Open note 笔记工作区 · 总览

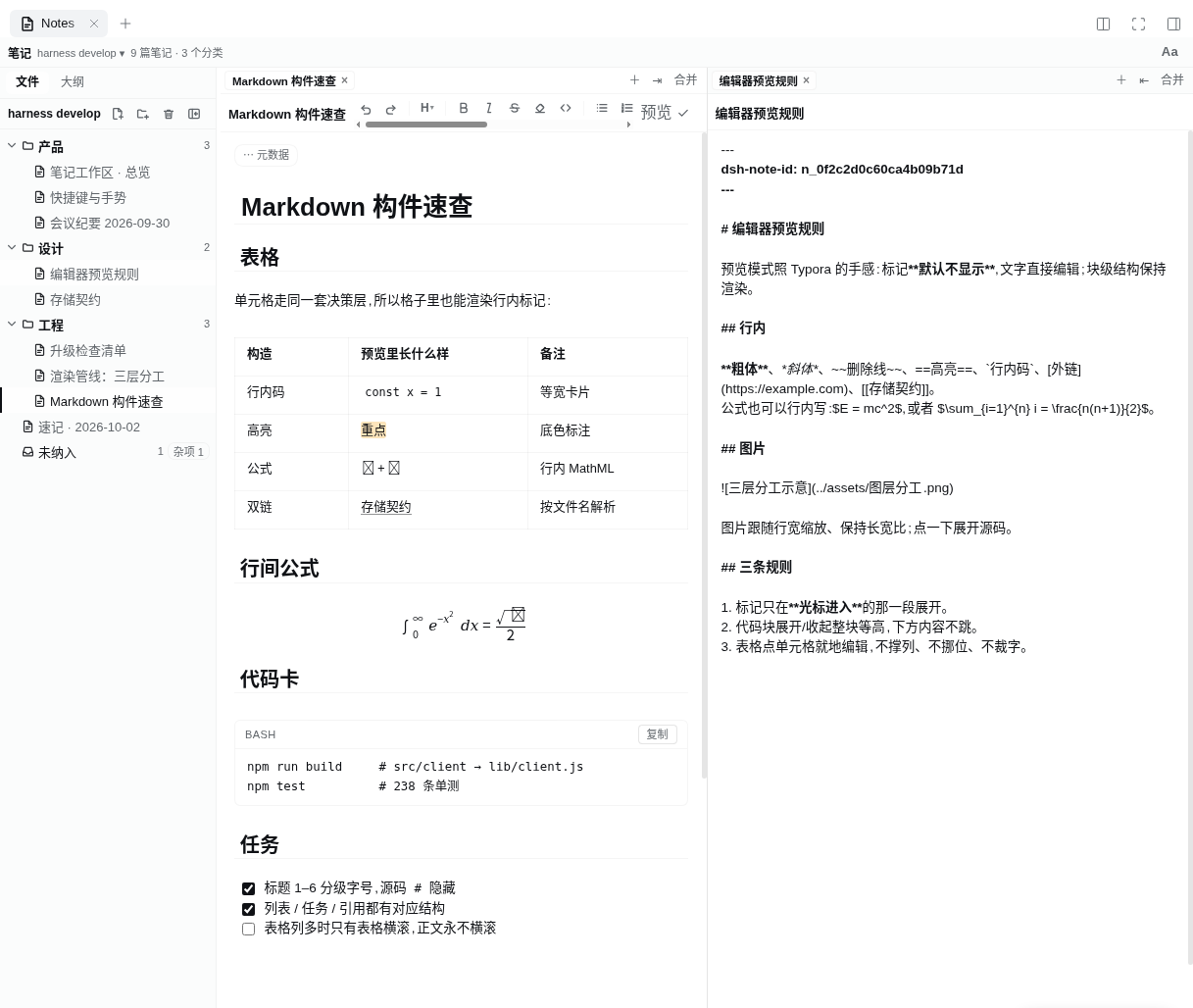pos(100,172)
